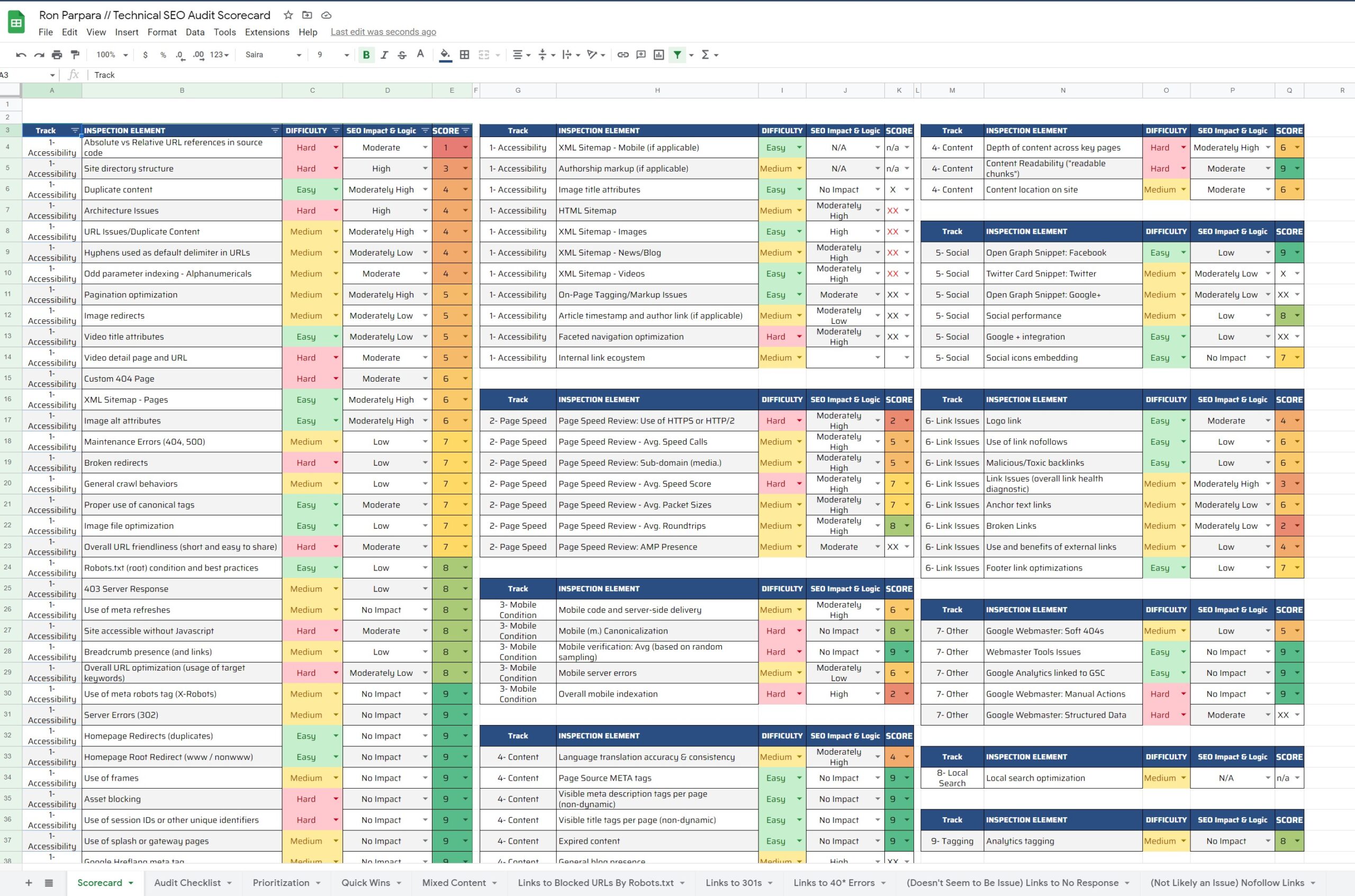Click inside the formula bar
1355x896 pixels.
pyautogui.click(x=720, y=76)
